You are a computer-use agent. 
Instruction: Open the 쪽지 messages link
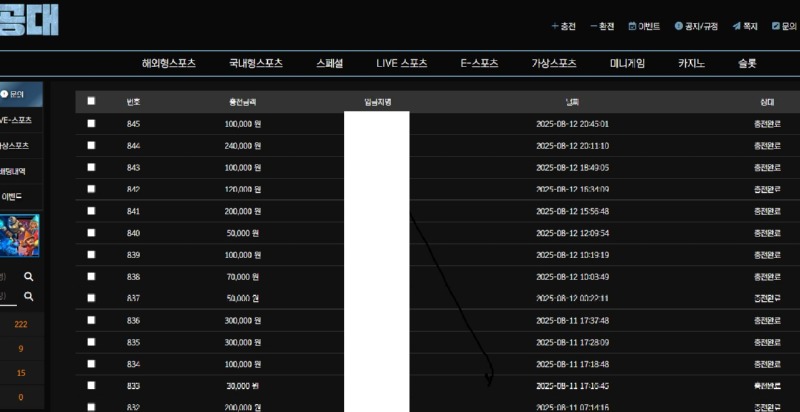750,27
